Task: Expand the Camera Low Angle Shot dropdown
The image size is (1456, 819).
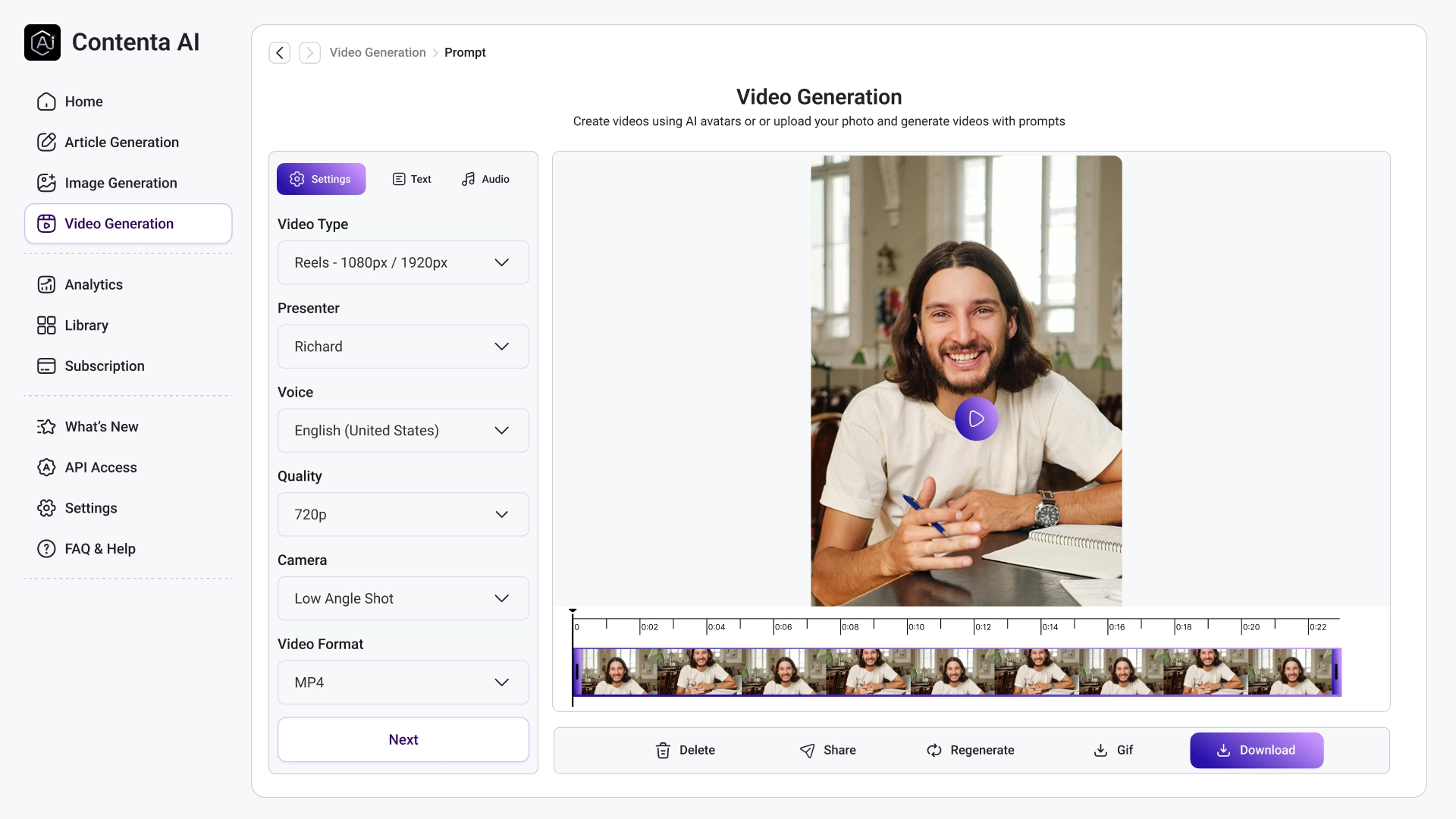Action: coord(403,598)
